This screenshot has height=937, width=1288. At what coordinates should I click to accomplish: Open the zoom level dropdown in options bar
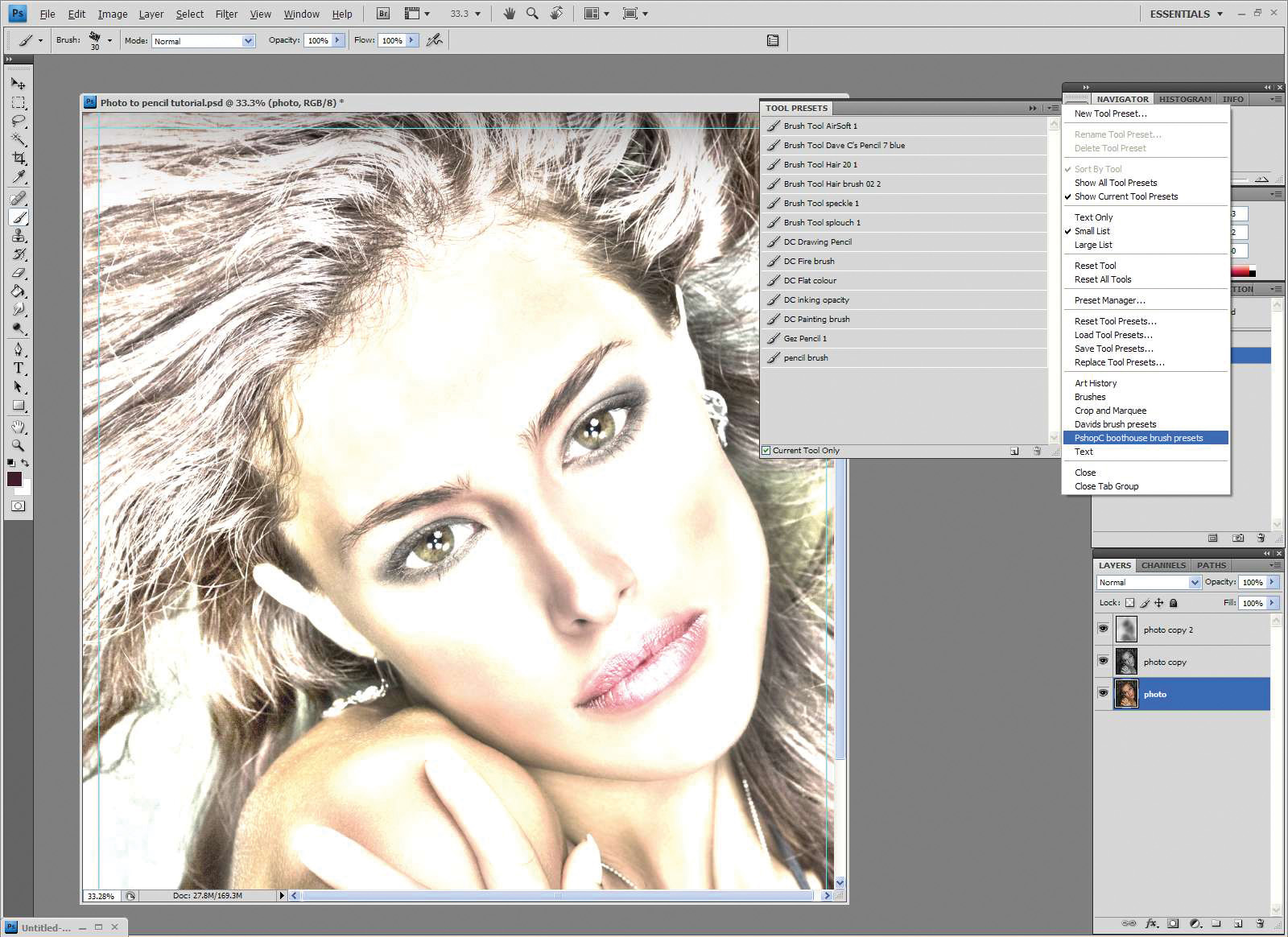click(x=478, y=14)
